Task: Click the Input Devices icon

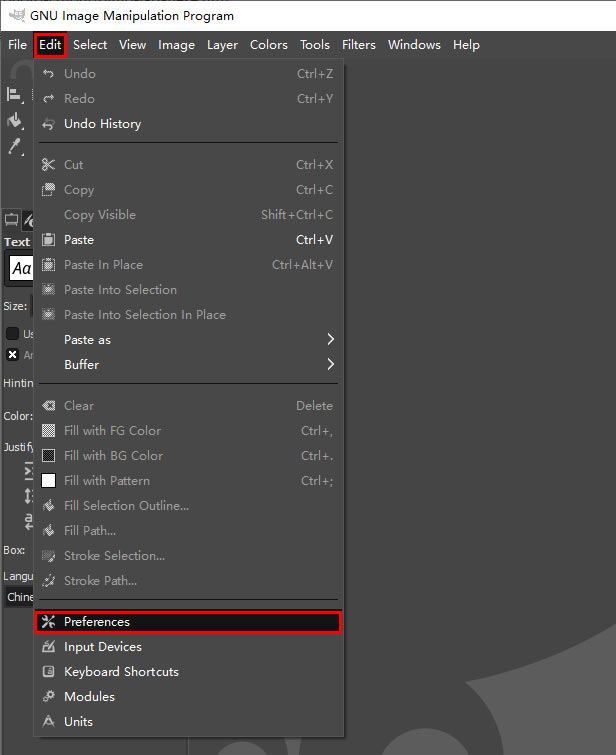Action: [48, 647]
